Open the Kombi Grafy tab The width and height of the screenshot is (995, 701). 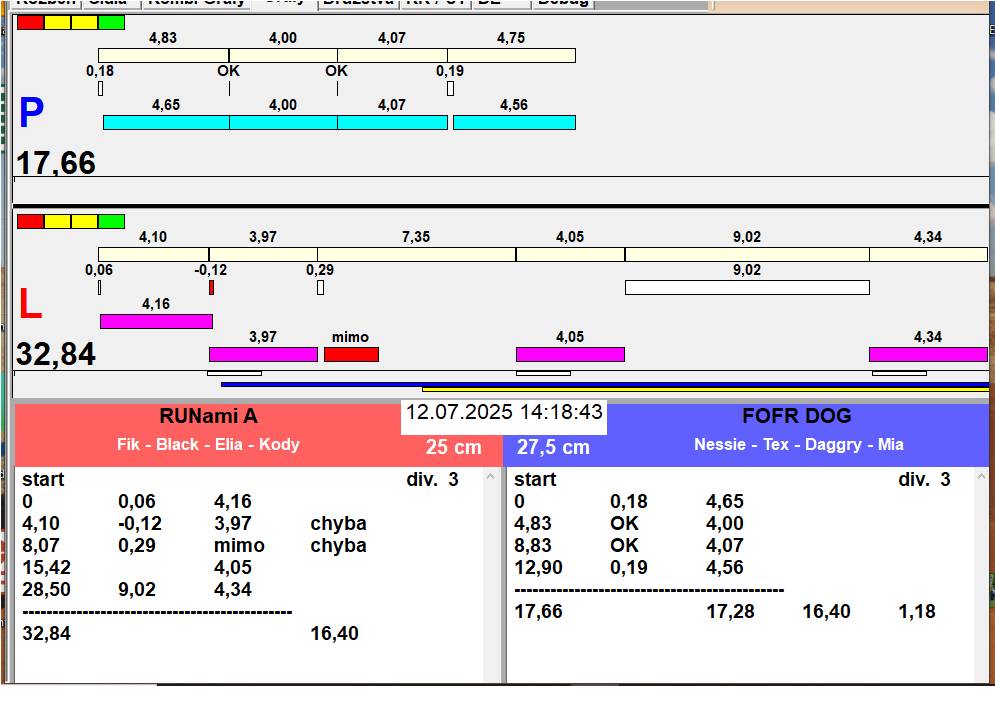pos(196,3)
